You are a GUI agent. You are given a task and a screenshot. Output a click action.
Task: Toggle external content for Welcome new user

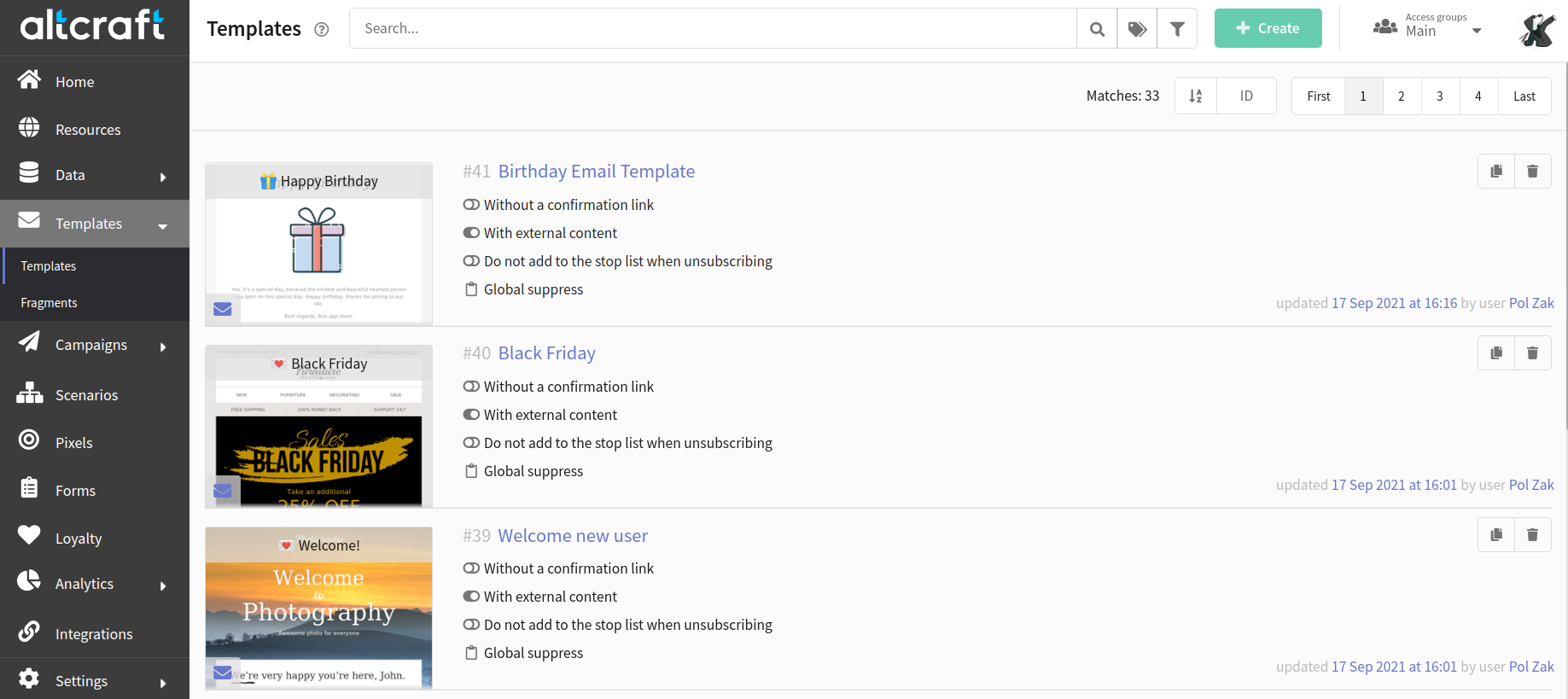471,597
